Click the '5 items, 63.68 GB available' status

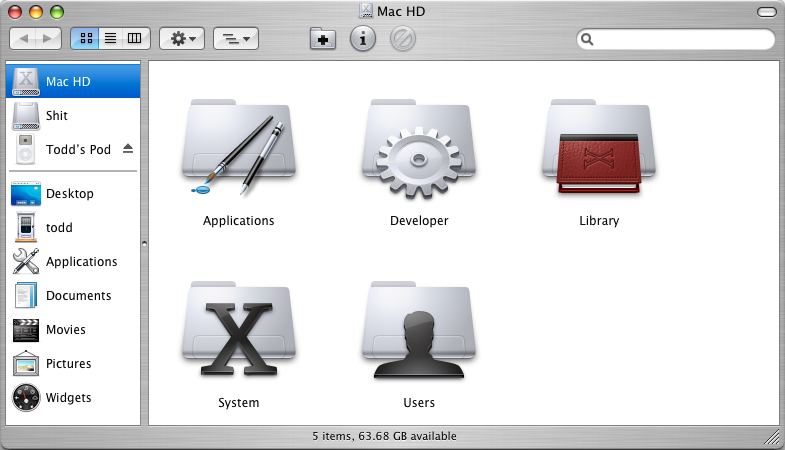point(384,436)
